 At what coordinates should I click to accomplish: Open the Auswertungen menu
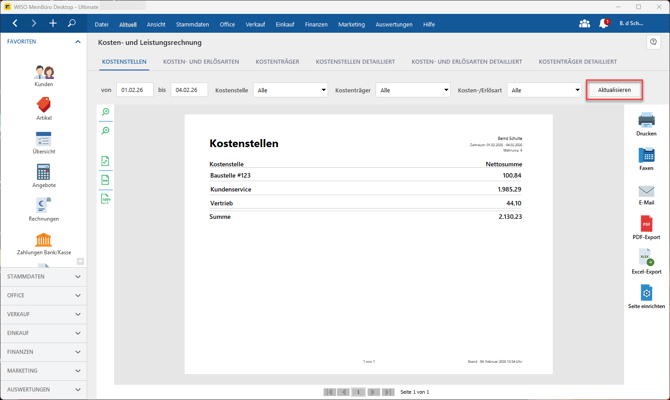pos(394,24)
